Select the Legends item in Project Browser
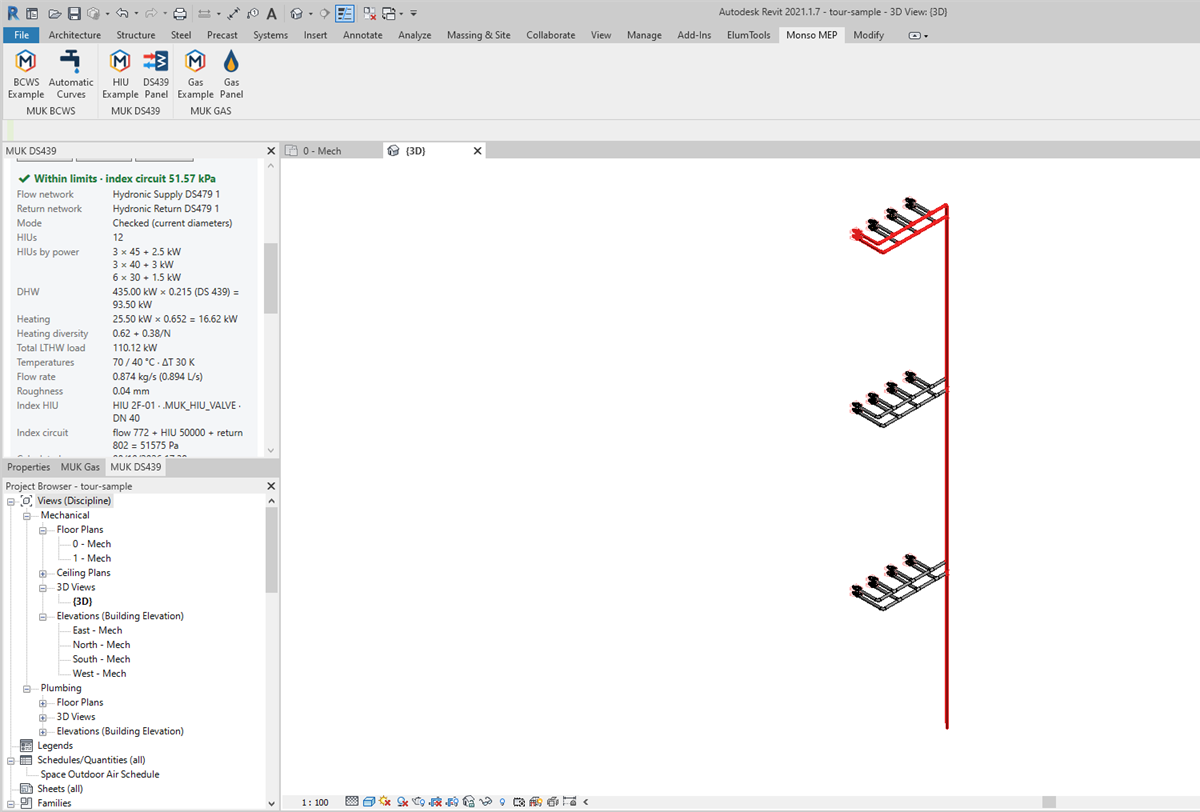 tap(55, 746)
